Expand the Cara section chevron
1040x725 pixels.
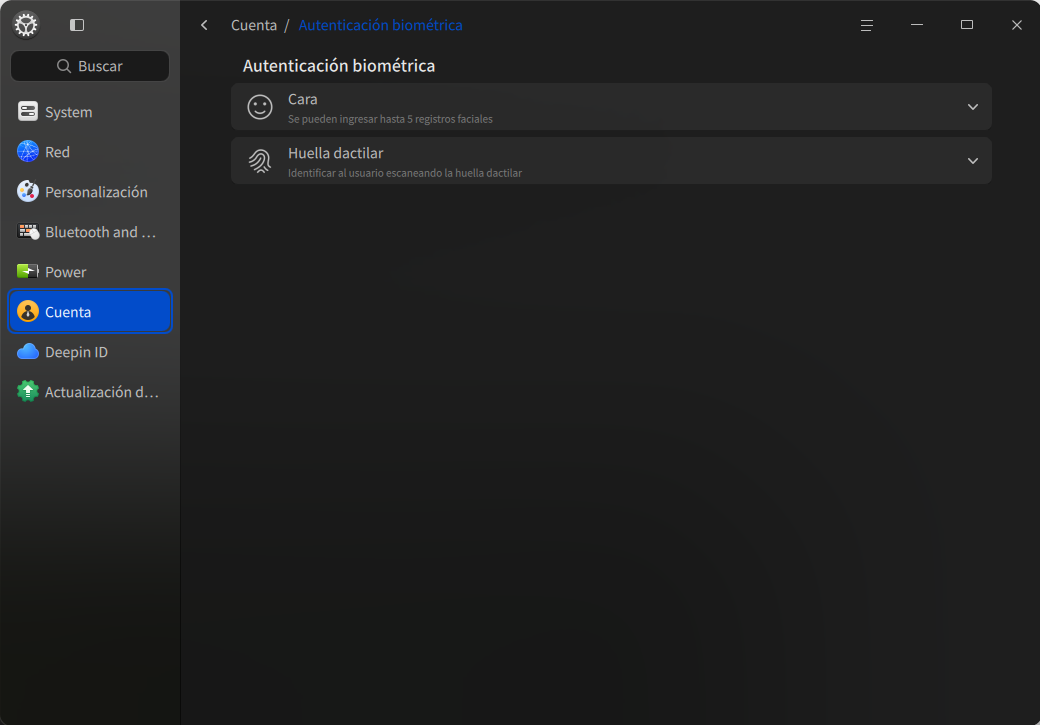pos(972,107)
